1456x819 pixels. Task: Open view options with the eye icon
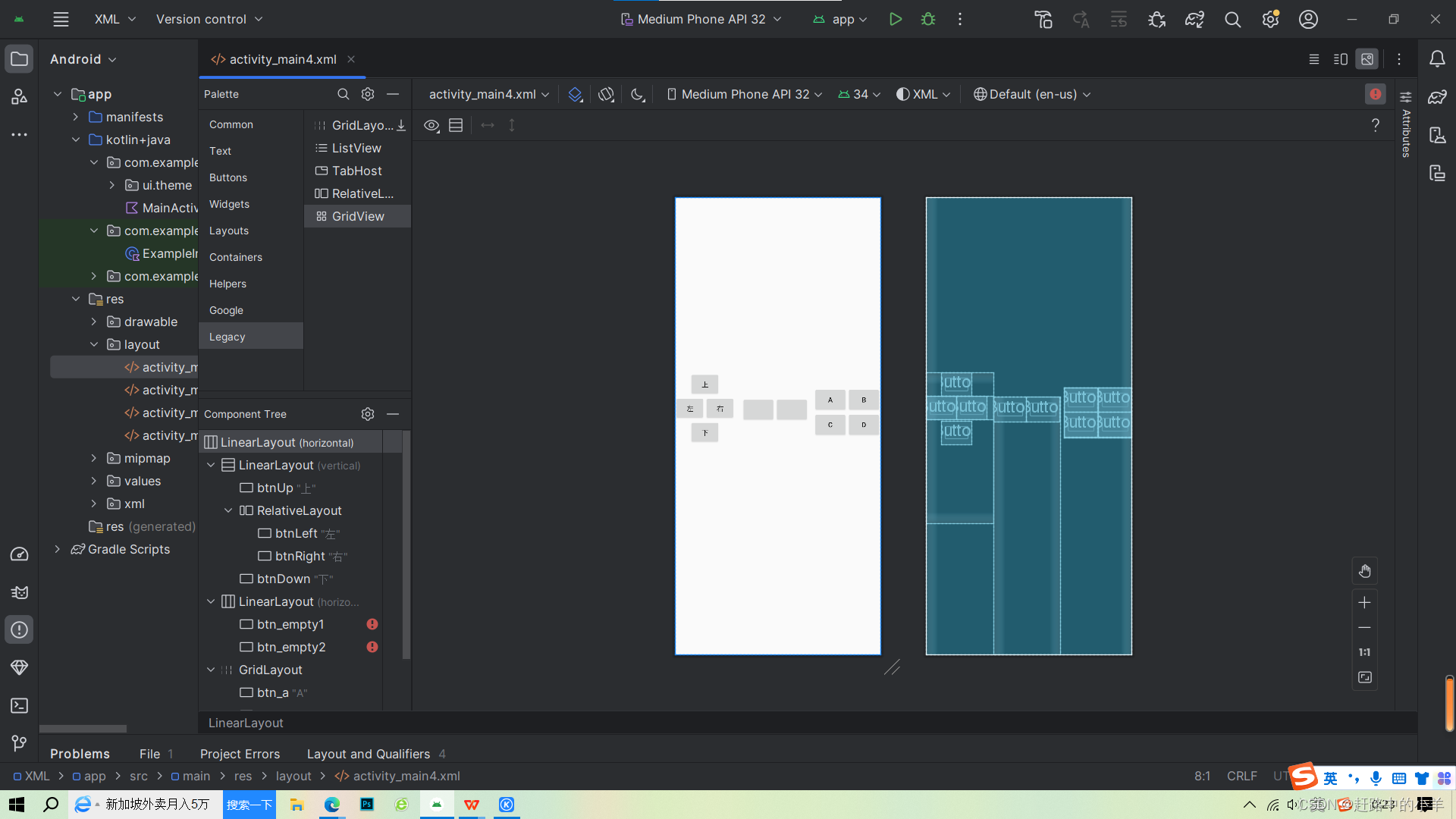(x=431, y=126)
